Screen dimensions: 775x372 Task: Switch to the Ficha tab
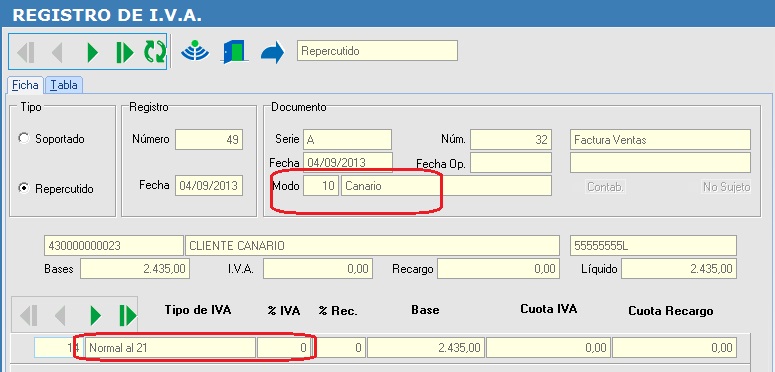click(26, 85)
